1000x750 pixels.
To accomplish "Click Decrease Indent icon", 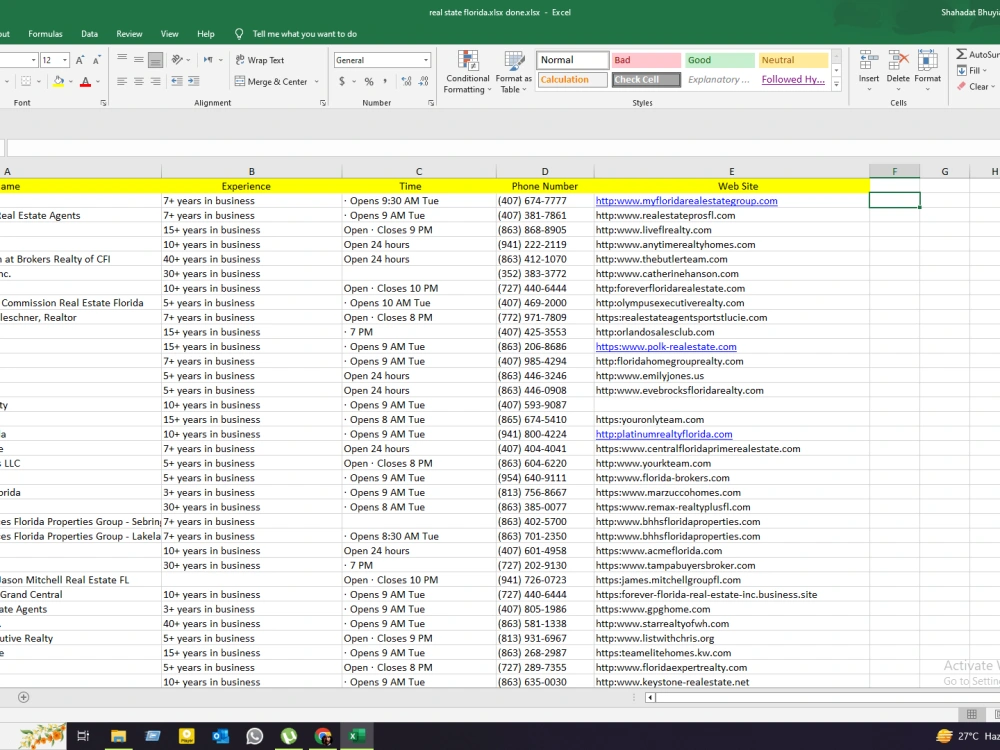I will 177,82.
